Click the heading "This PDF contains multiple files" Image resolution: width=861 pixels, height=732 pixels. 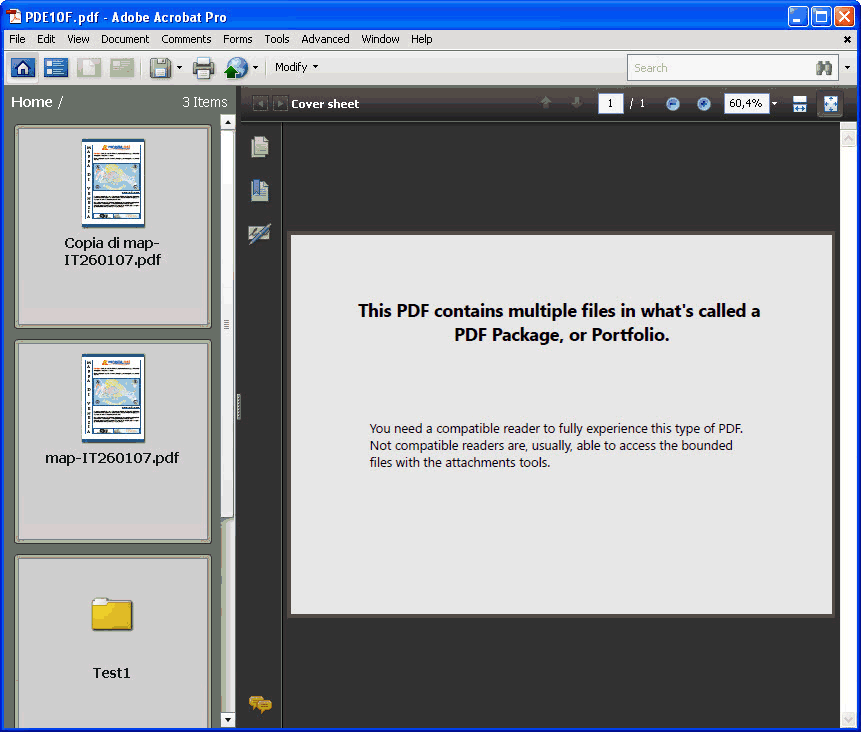point(559,322)
